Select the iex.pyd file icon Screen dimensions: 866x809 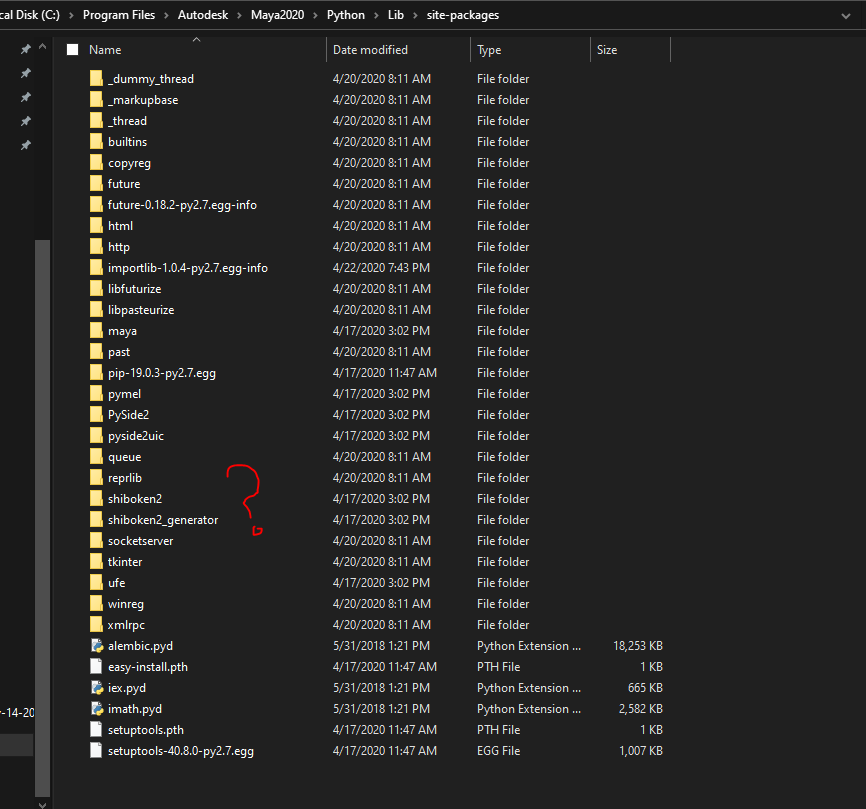coord(96,688)
